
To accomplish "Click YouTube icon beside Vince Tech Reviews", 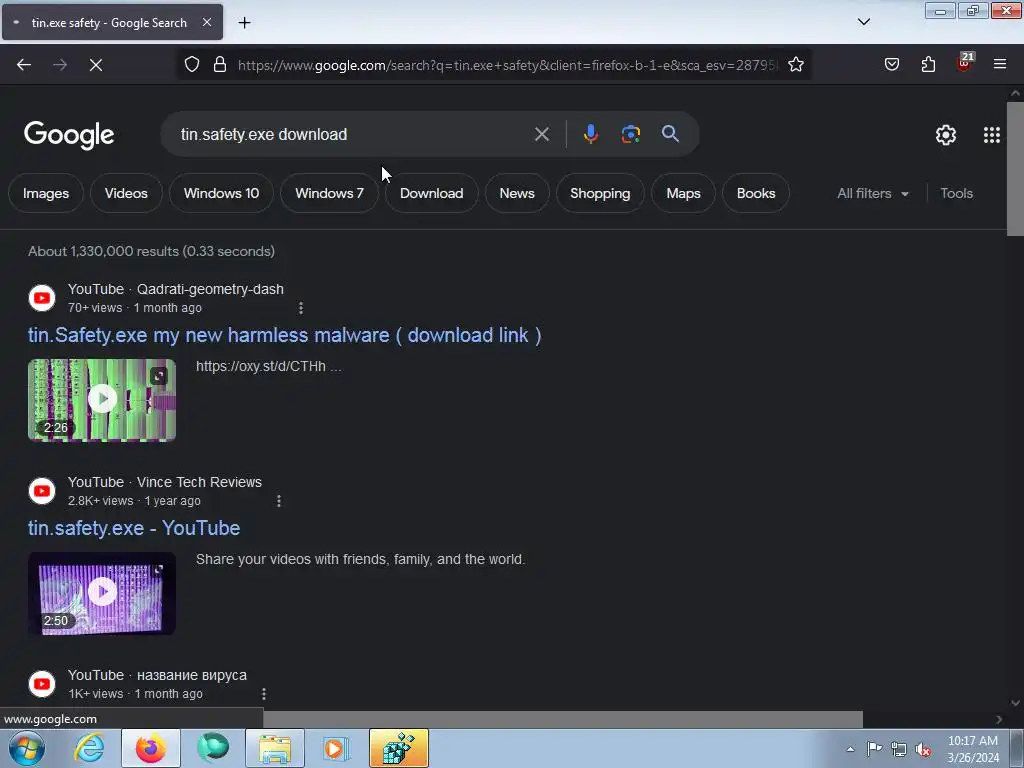I will pyautogui.click(x=42, y=491).
